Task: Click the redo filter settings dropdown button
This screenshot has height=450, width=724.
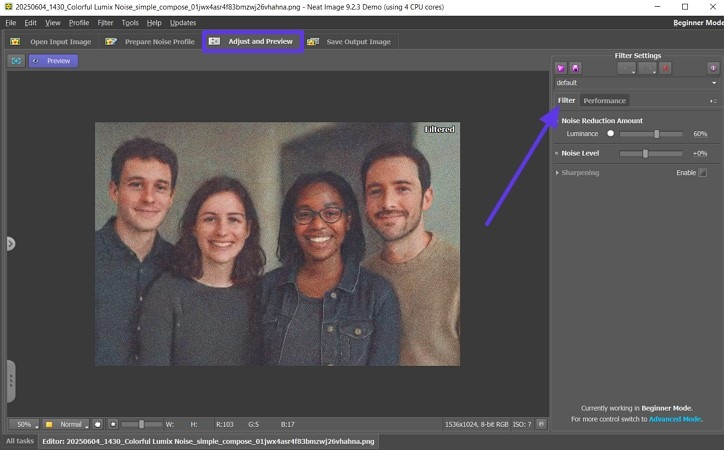Action: click(647, 68)
